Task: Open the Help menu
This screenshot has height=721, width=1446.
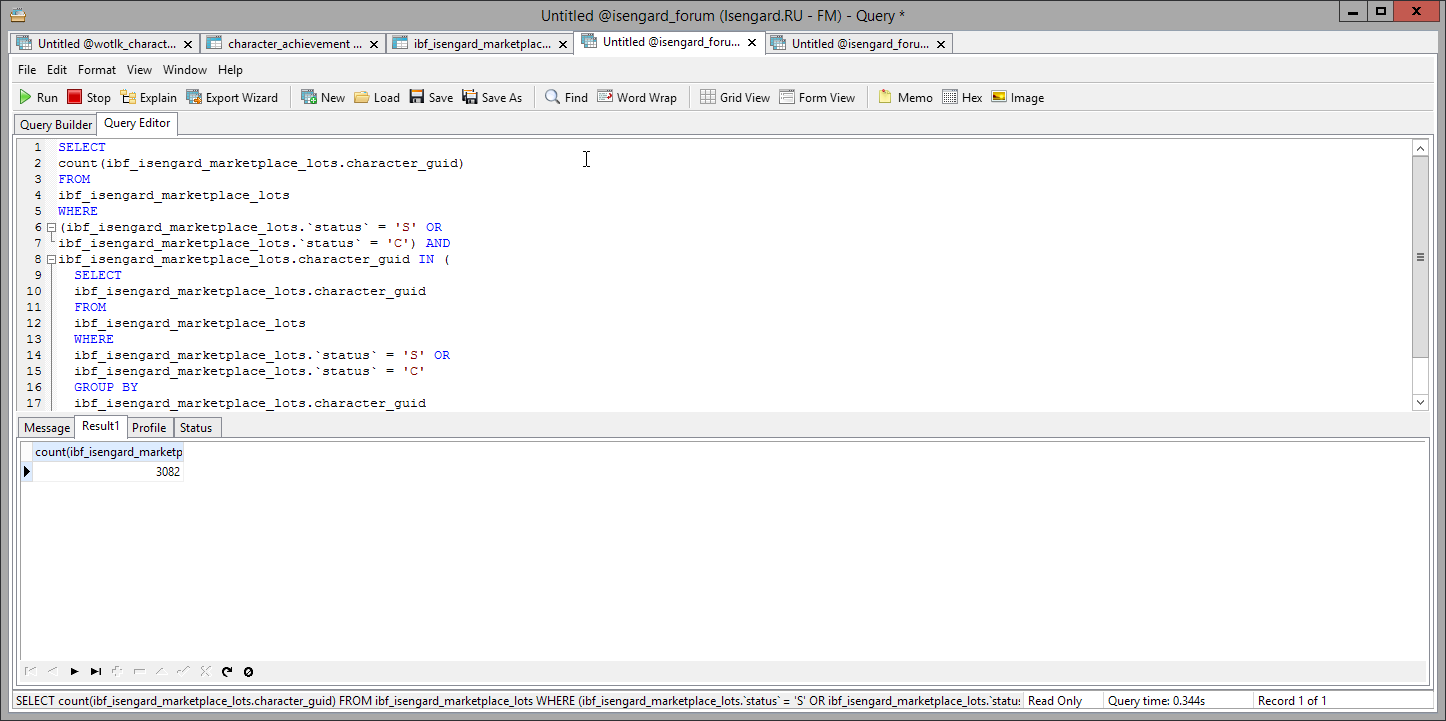Action: (x=230, y=70)
